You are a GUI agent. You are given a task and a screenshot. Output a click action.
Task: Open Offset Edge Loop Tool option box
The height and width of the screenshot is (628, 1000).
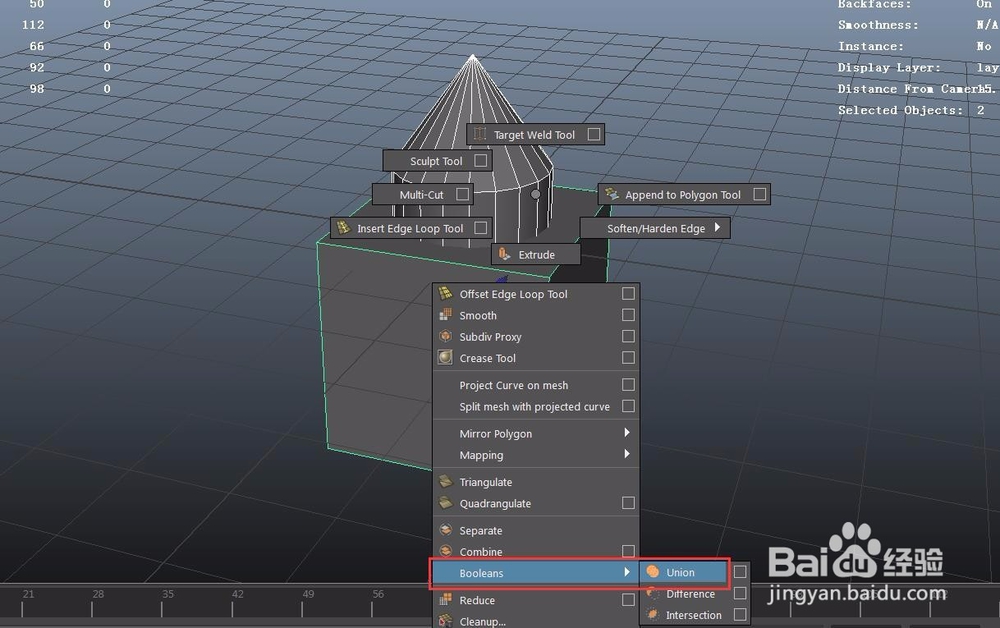(x=628, y=293)
